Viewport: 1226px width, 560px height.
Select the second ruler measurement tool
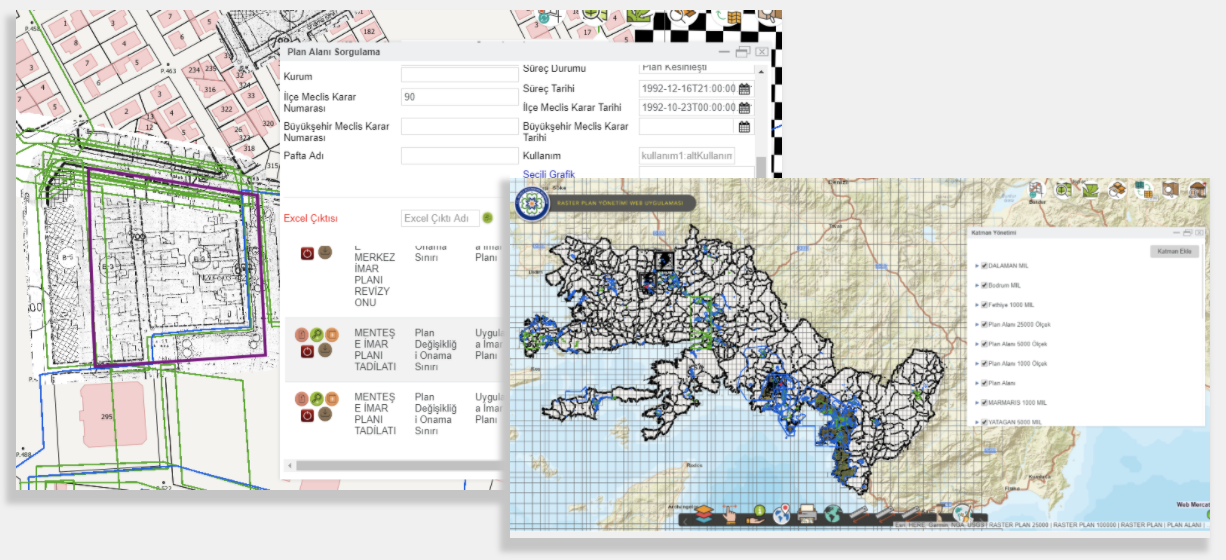(x=885, y=514)
